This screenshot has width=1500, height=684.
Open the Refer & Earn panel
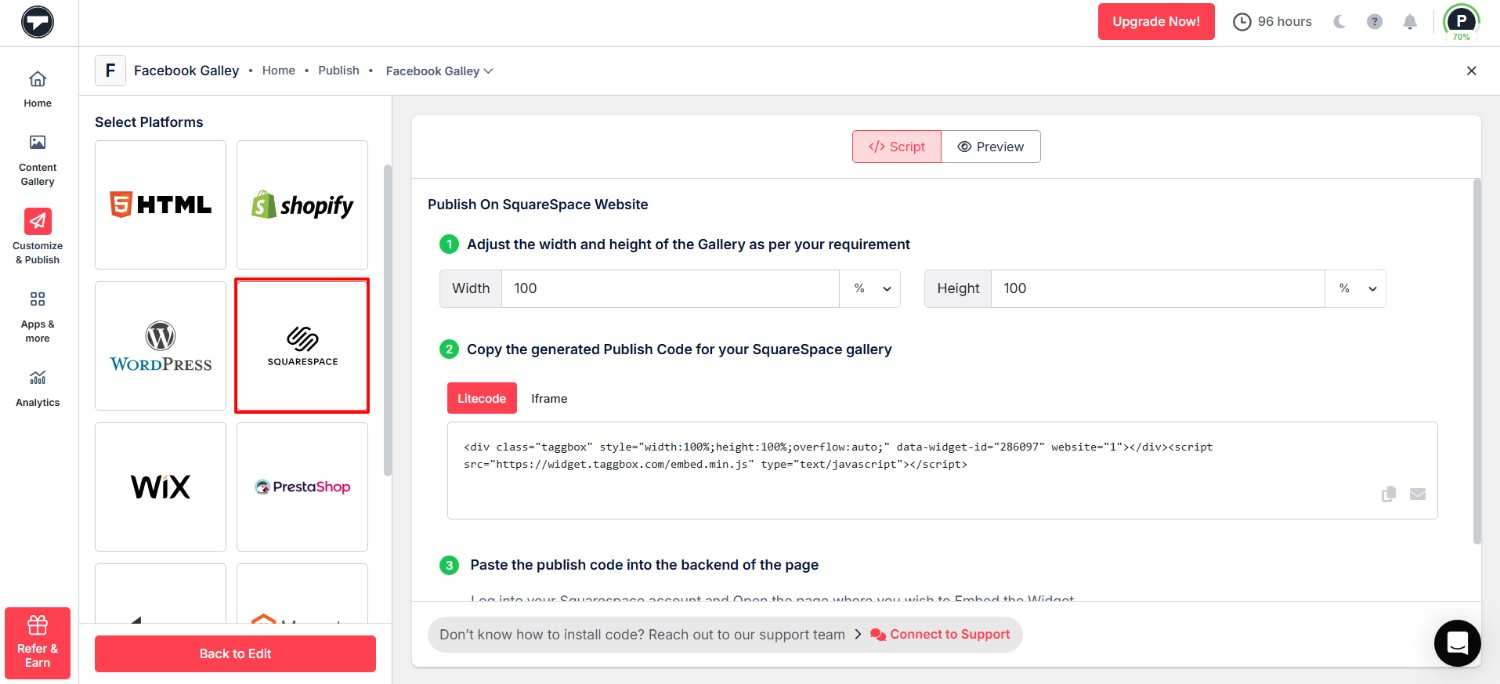(x=37, y=640)
